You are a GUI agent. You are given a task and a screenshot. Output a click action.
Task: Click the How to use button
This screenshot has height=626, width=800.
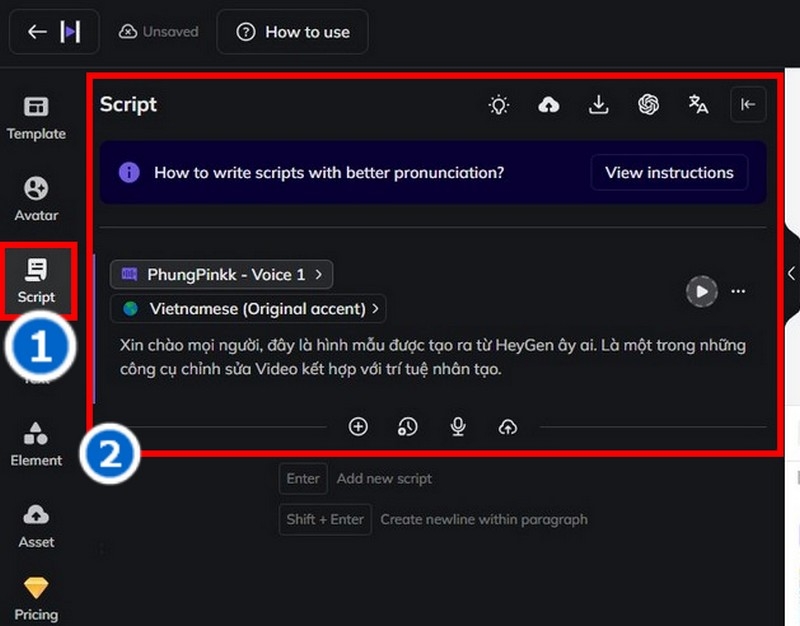click(293, 32)
